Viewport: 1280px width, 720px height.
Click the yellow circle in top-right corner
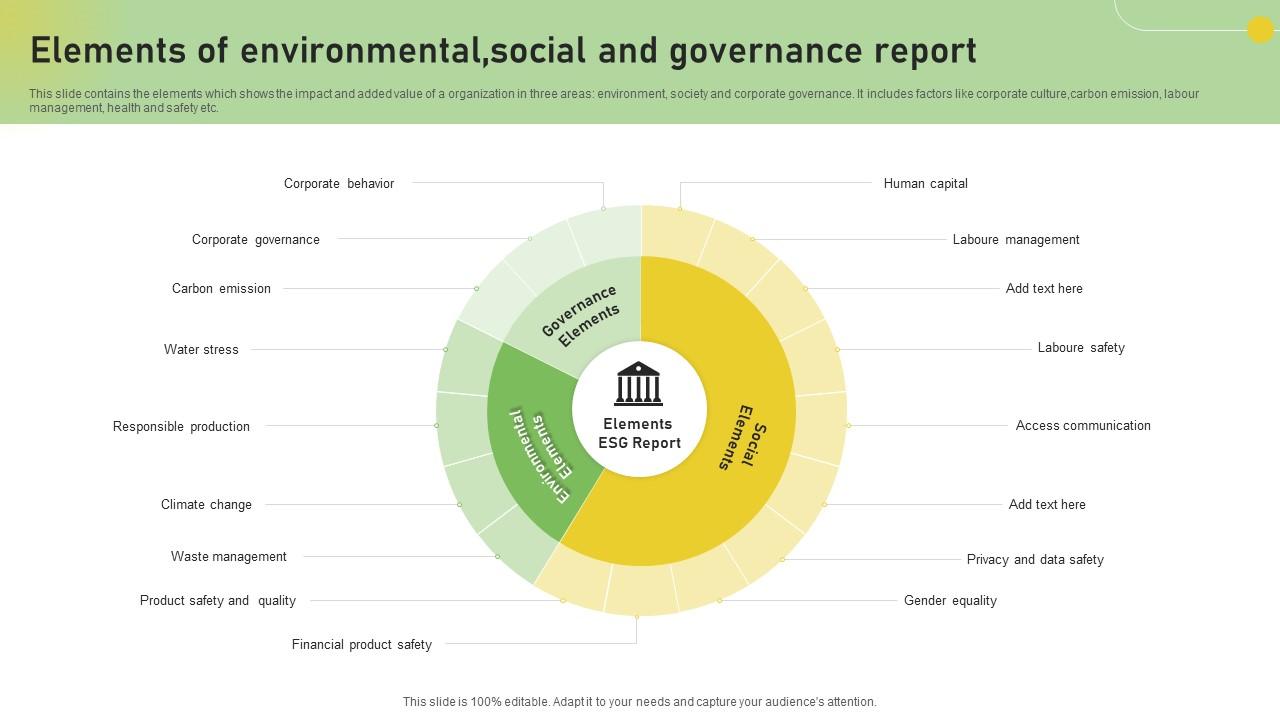point(1260,30)
